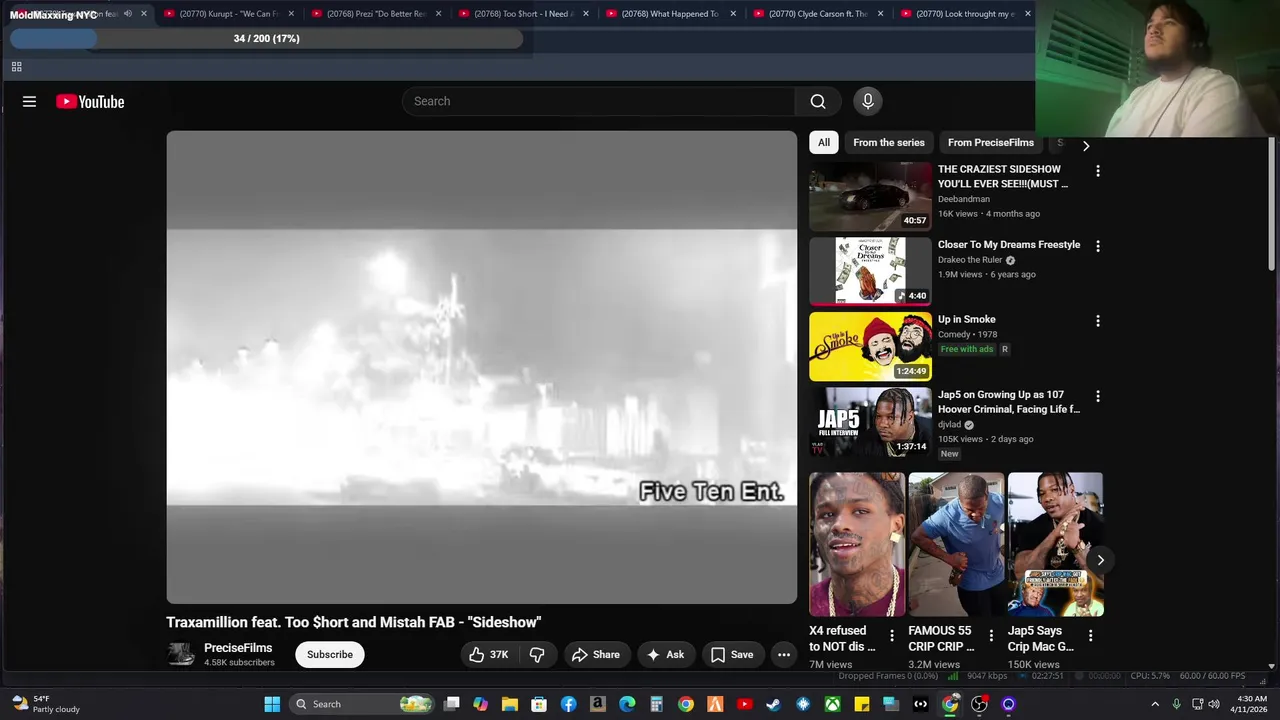Image resolution: width=1280 pixels, height=720 pixels.
Task: Show next shorts with shelf arrow
Action: pos(1100,560)
